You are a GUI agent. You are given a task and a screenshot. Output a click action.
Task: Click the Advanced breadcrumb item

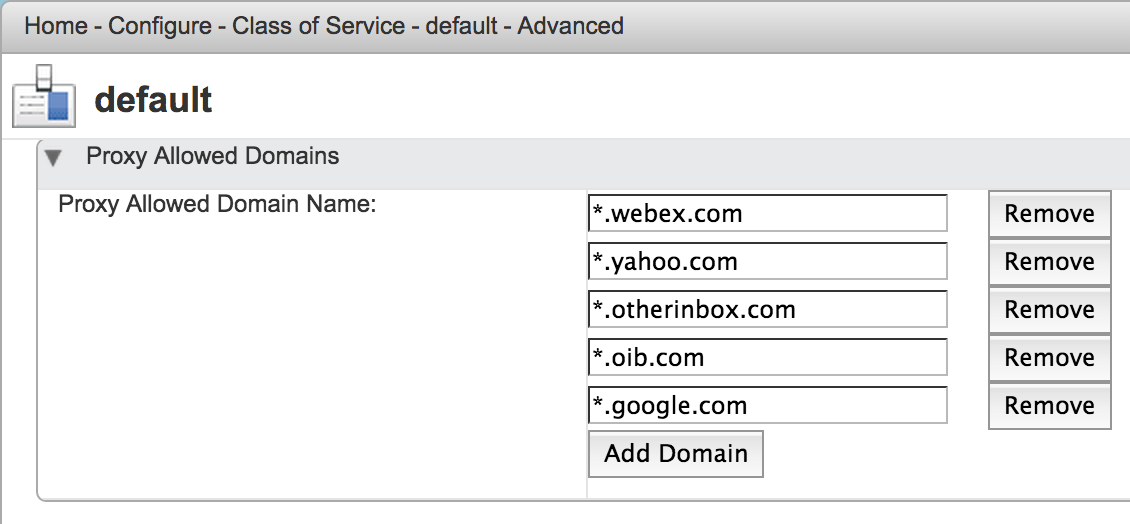pyautogui.click(x=571, y=26)
